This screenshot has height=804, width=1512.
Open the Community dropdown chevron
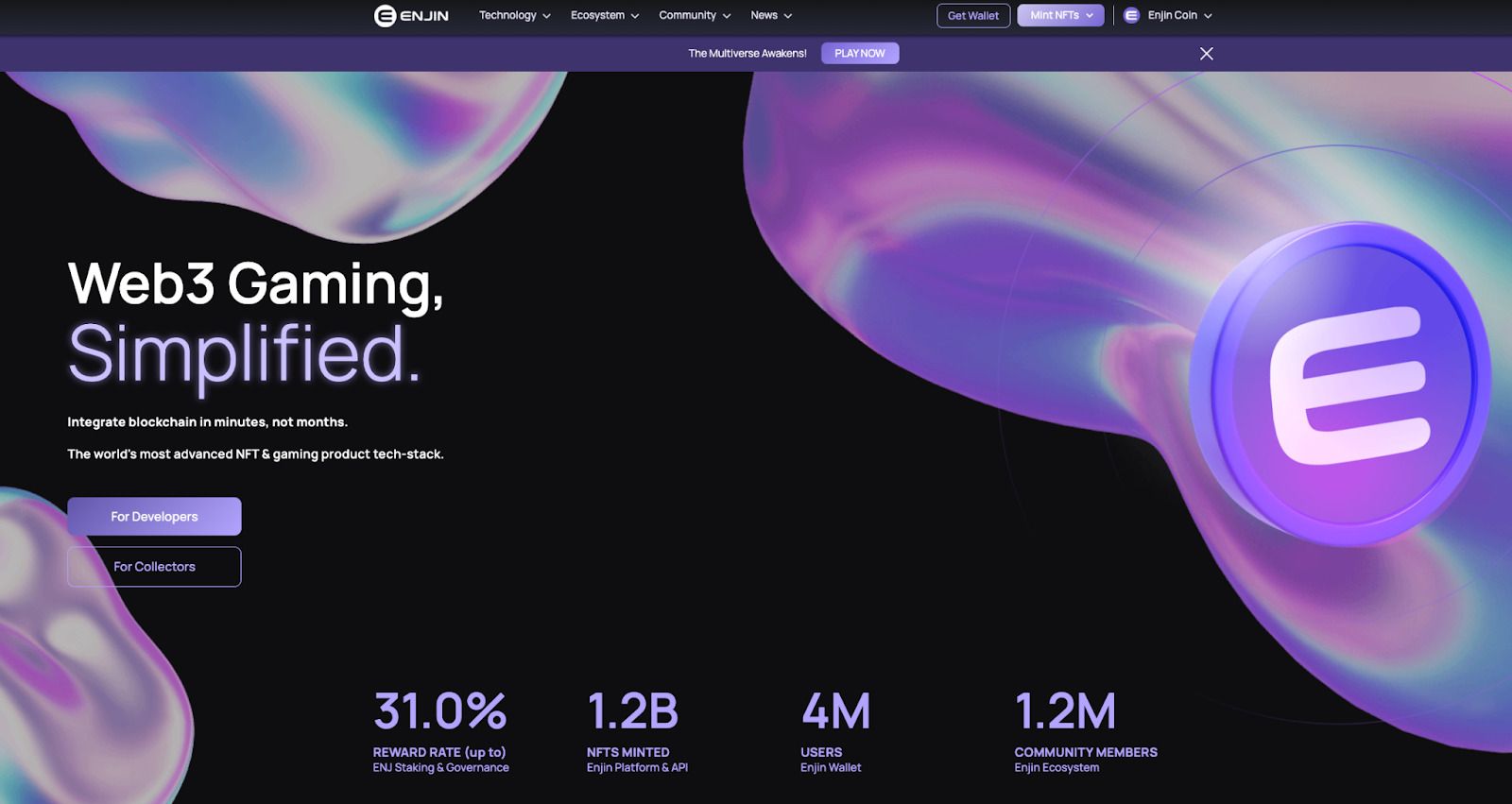click(x=727, y=16)
